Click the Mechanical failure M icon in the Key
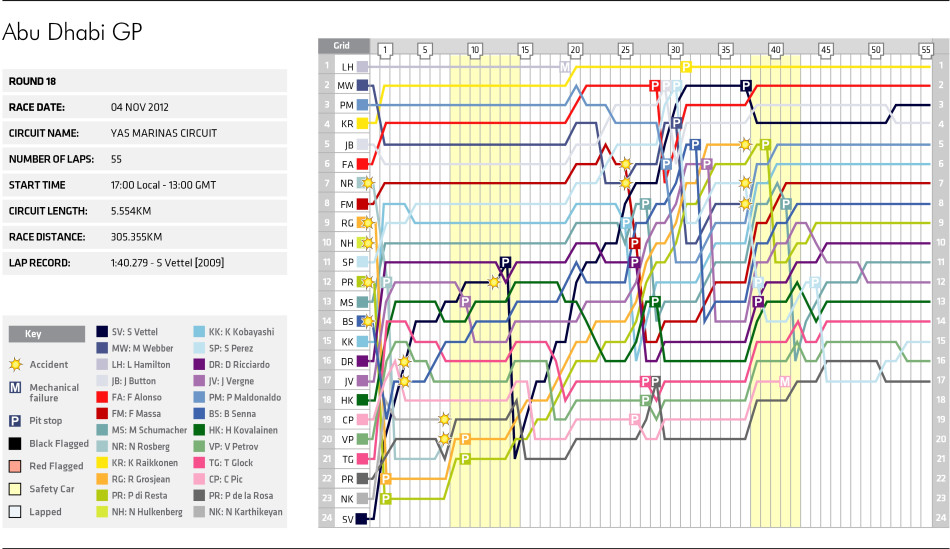The width and height of the screenshot is (950, 549). (x=15, y=387)
